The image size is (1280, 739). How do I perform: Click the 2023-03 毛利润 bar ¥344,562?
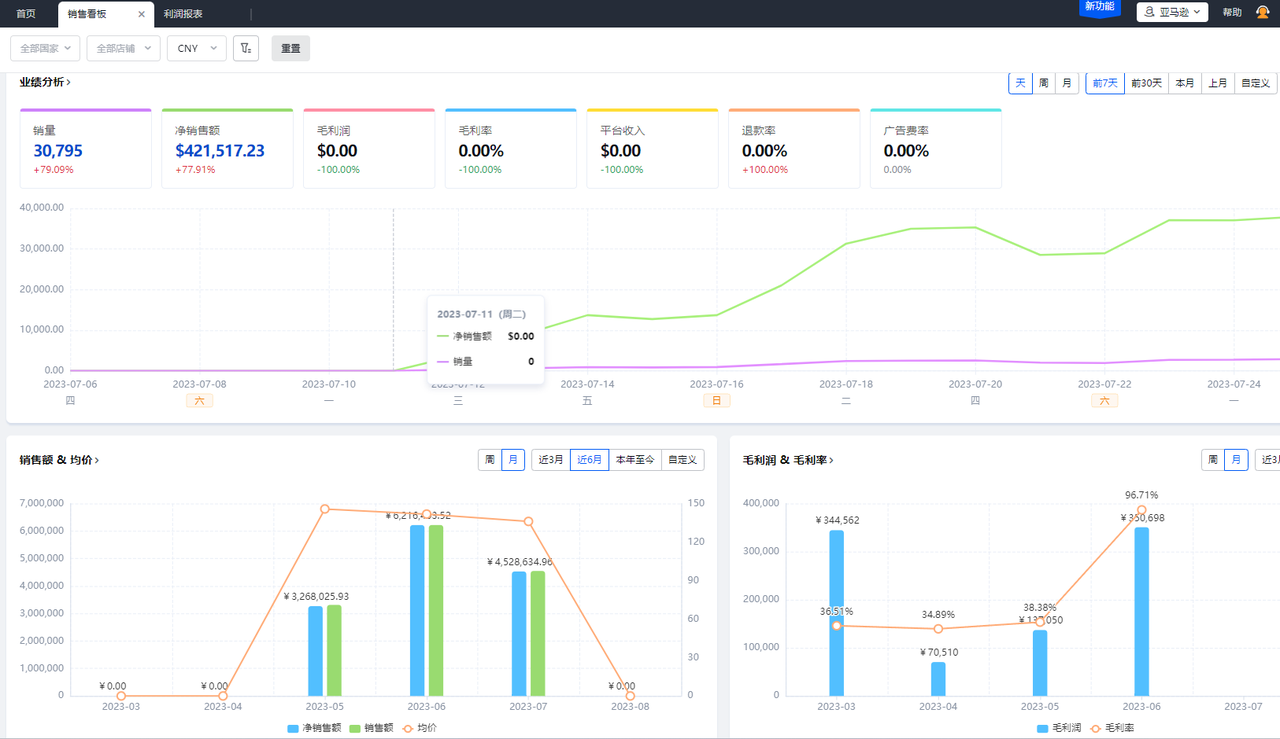point(836,613)
